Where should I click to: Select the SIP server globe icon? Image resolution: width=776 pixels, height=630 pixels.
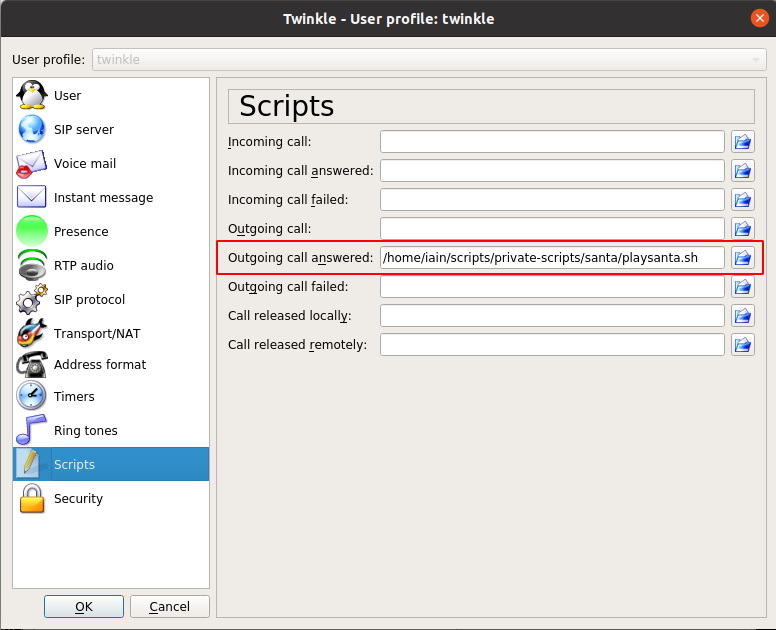pos(32,129)
